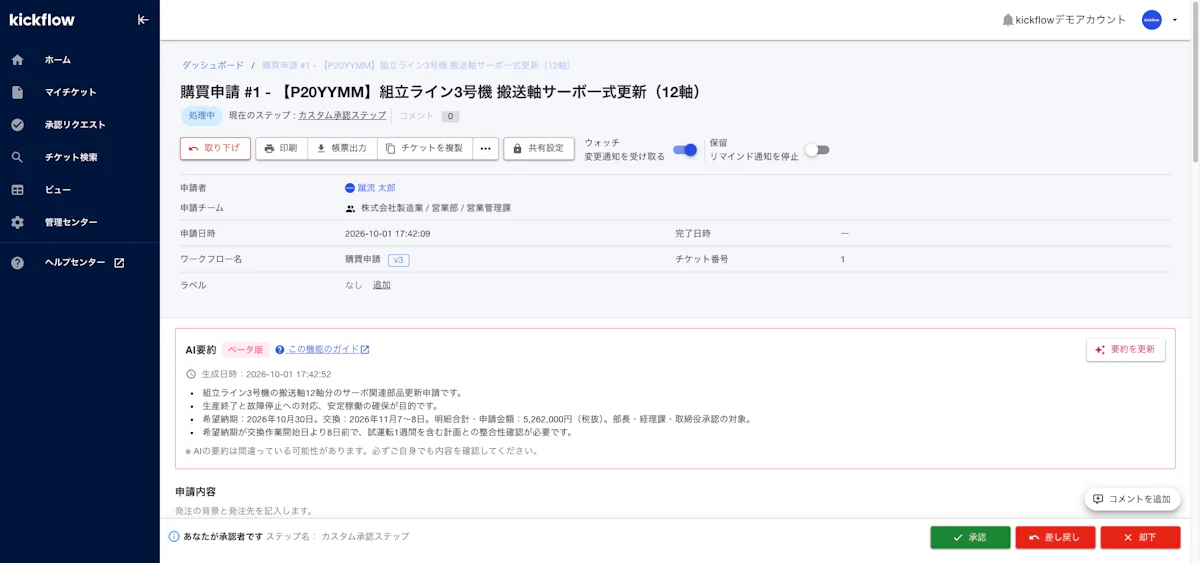Screen dimensions: 1200x563
Task: Click the コメント count badge
Action: click(450, 116)
